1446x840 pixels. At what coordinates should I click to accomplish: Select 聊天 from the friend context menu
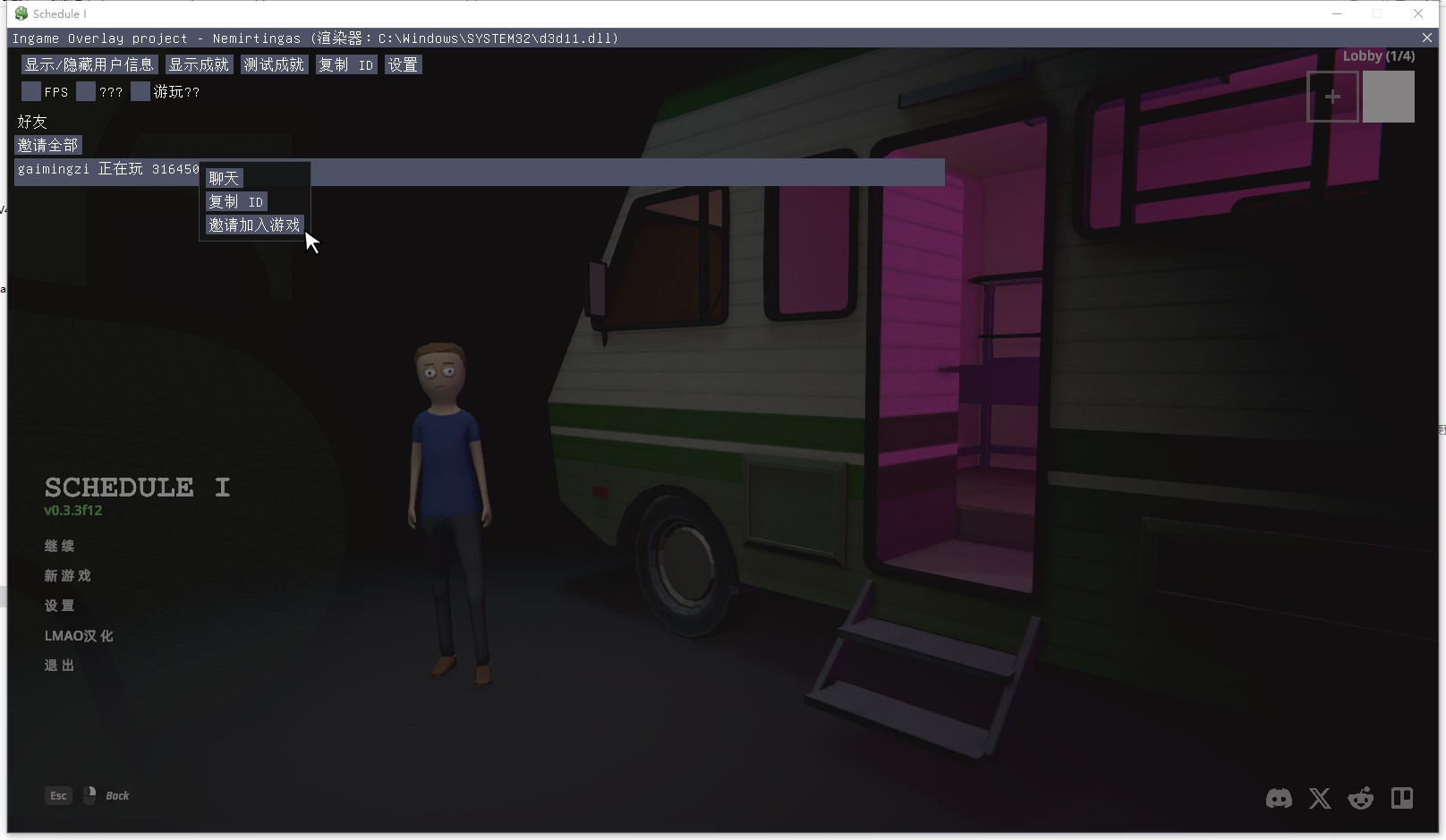(224, 178)
